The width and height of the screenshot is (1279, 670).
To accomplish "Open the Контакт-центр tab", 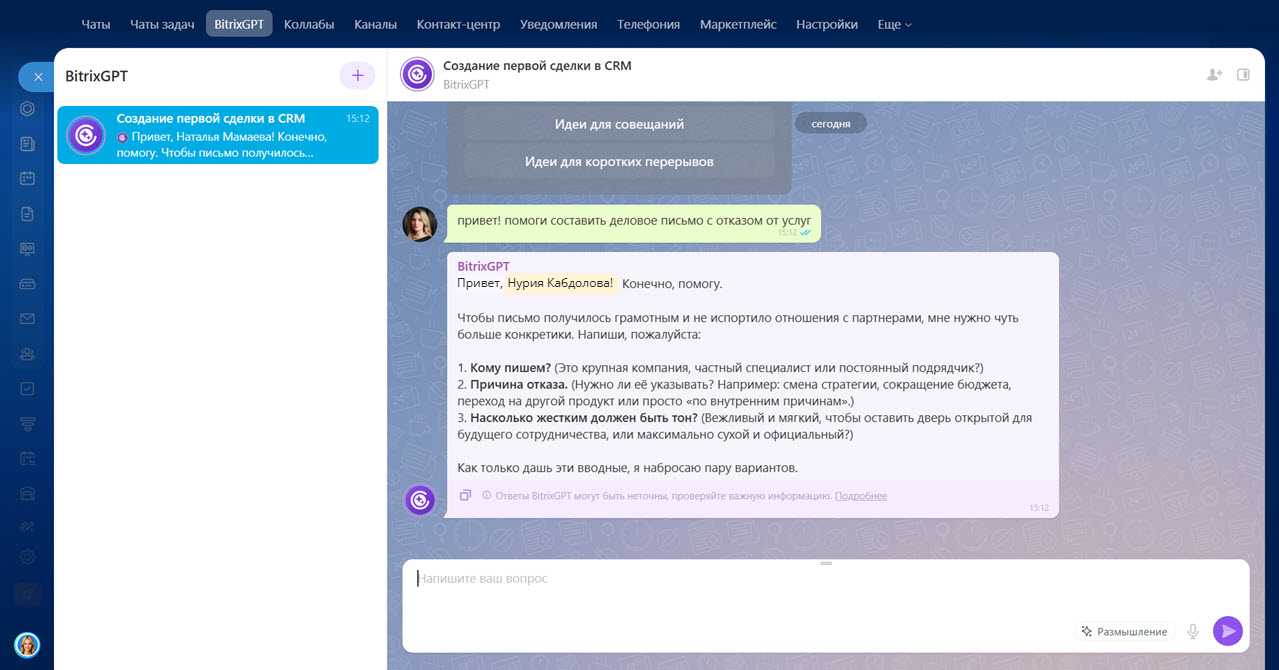I will [459, 24].
